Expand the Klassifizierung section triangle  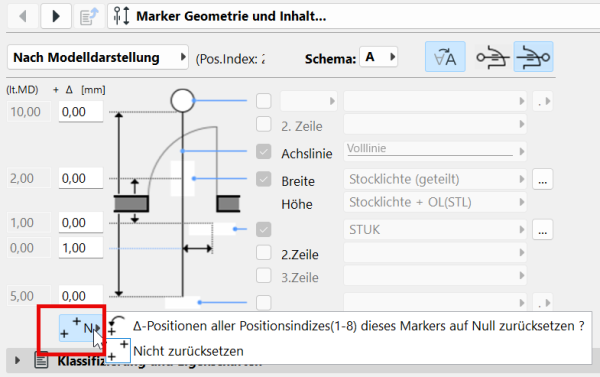17,360
